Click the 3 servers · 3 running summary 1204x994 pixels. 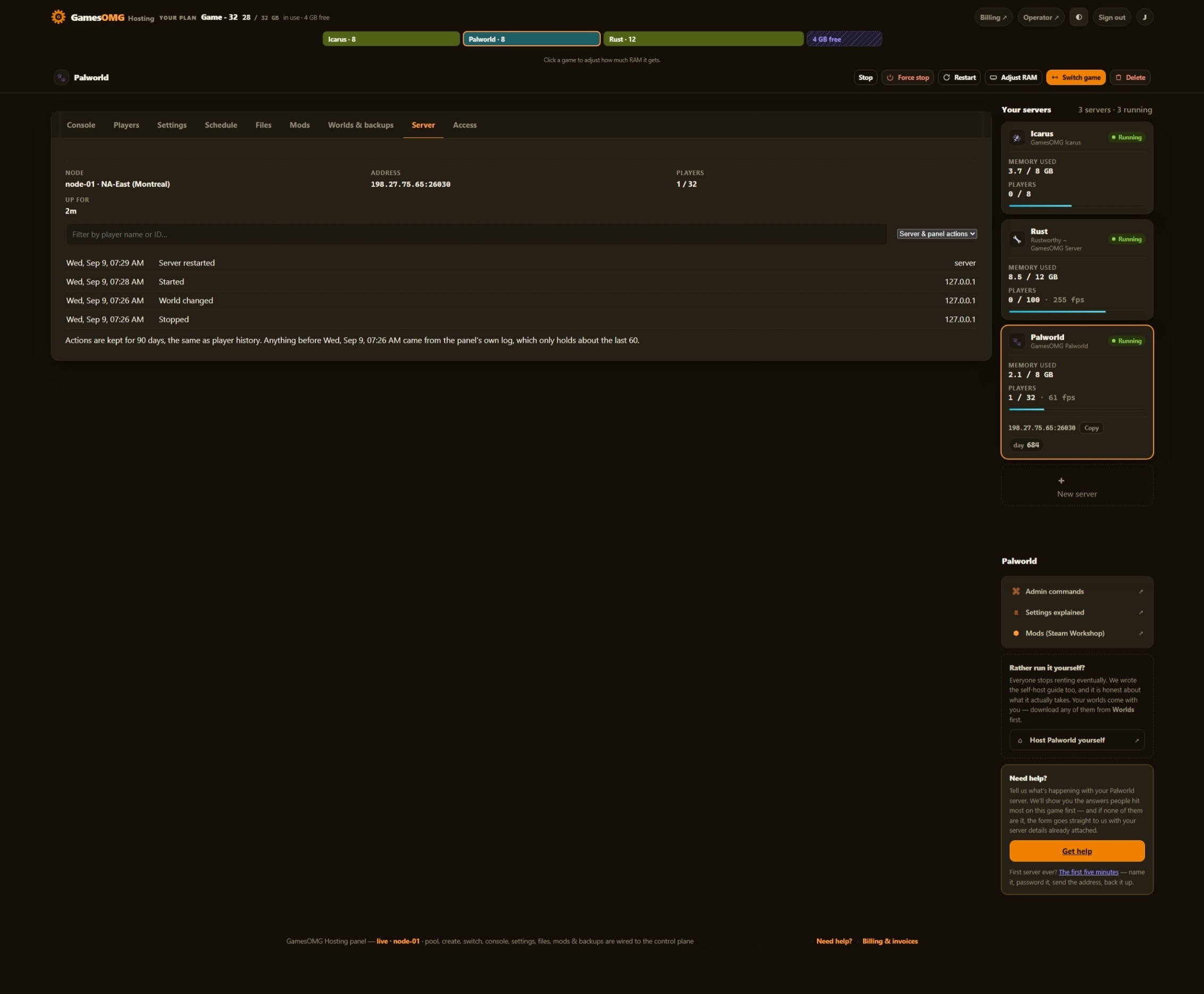tap(1115, 110)
